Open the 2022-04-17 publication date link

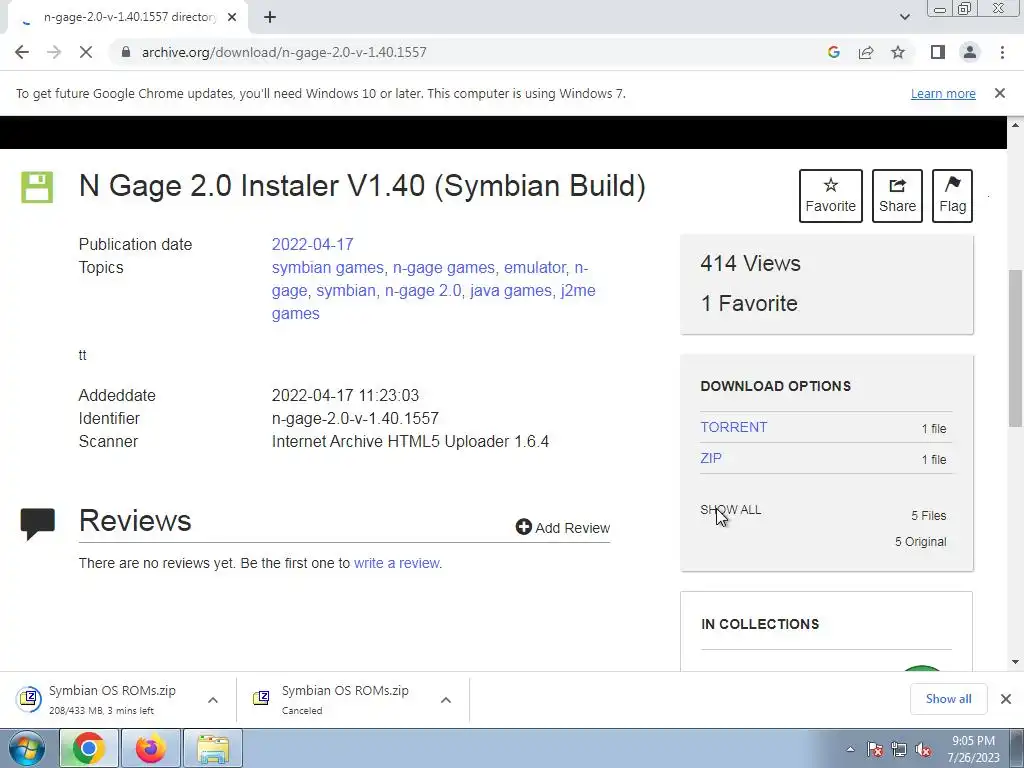click(x=312, y=244)
